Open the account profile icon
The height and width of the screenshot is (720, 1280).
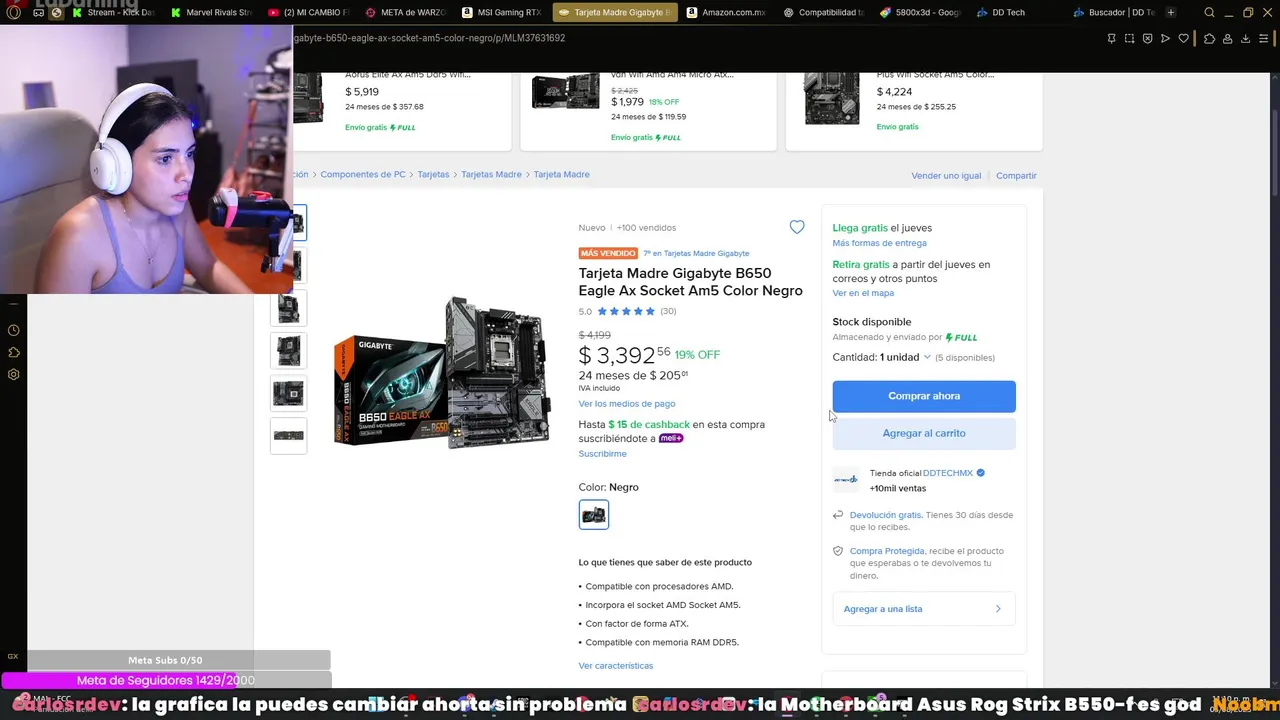pos(1227,39)
